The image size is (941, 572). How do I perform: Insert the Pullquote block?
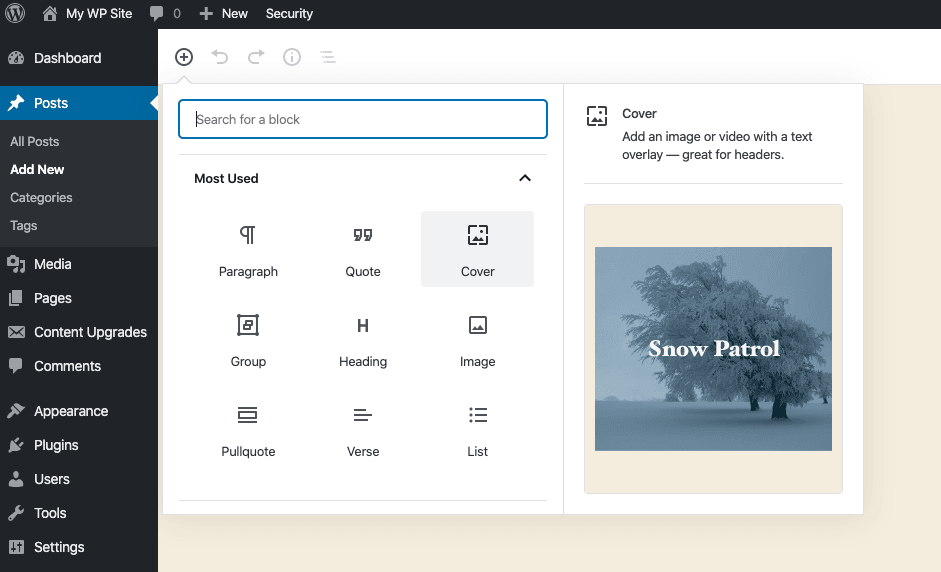pos(248,430)
